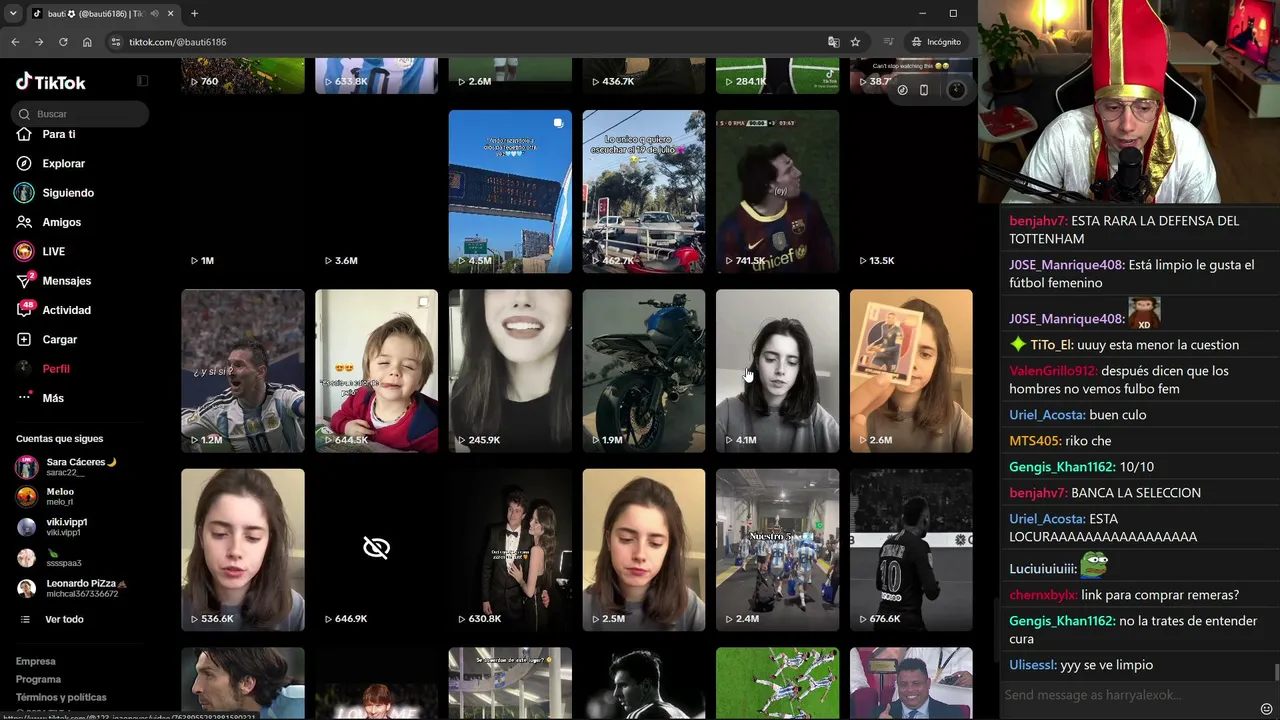Viewport: 1280px width, 720px height.
Task: Open highway sign video with 4.5M views
Action: pos(510,192)
